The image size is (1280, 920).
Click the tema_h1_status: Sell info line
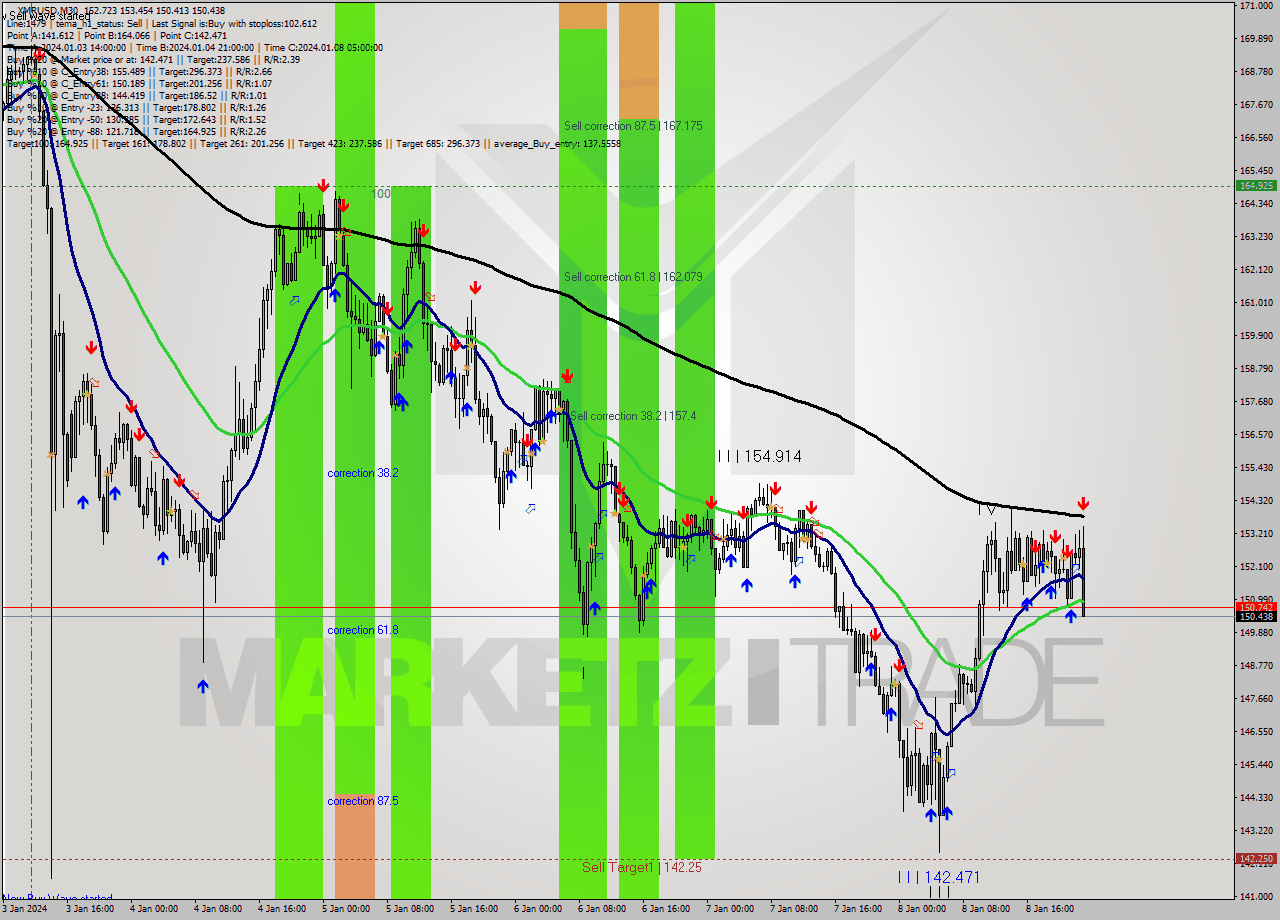click(162, 23)
